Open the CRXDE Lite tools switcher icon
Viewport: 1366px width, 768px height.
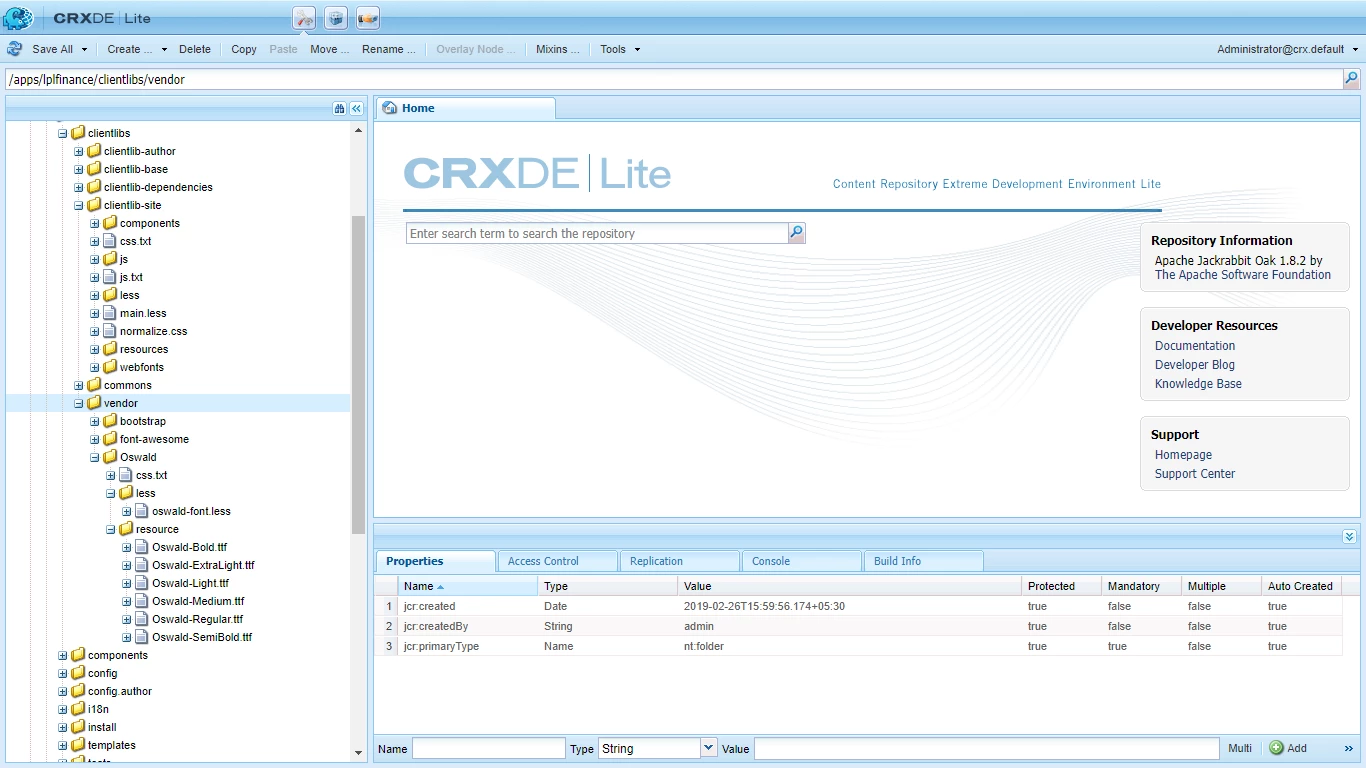click(304, 18)
